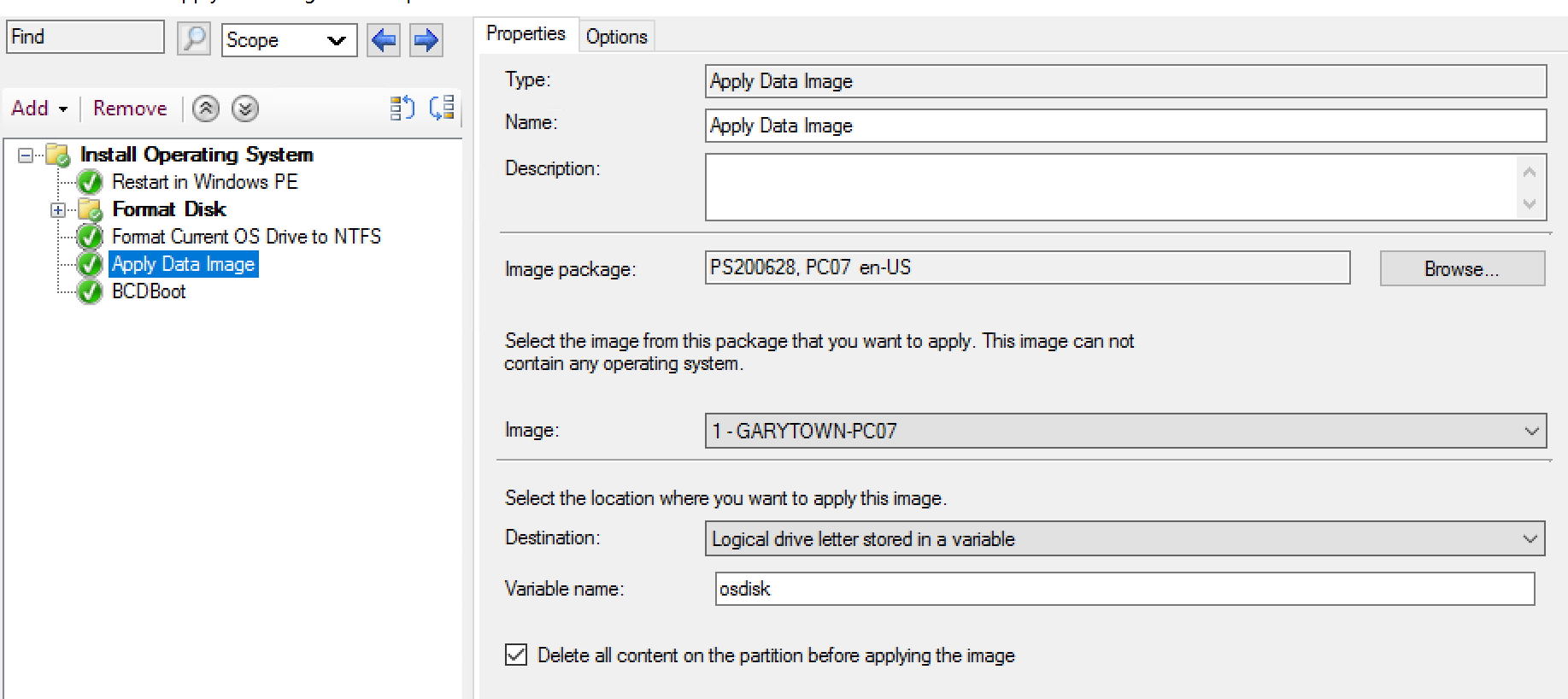Screen dimensions: 1568x699
Task: Open the Destination dropdown
Action: (1125, 539)
